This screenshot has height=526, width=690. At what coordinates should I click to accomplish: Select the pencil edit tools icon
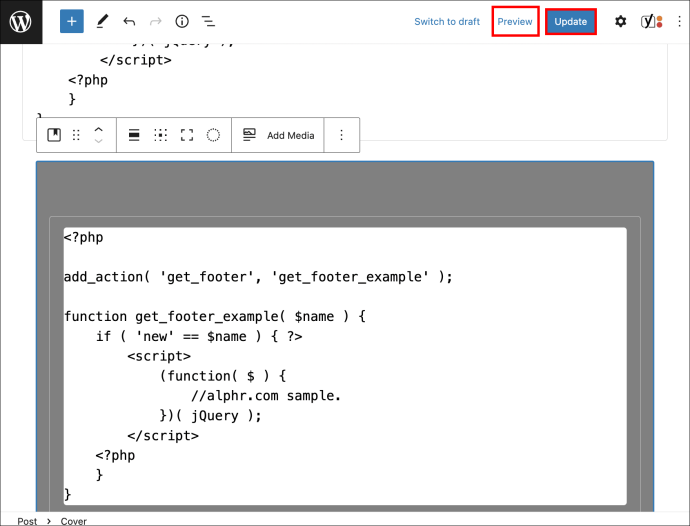102,22
